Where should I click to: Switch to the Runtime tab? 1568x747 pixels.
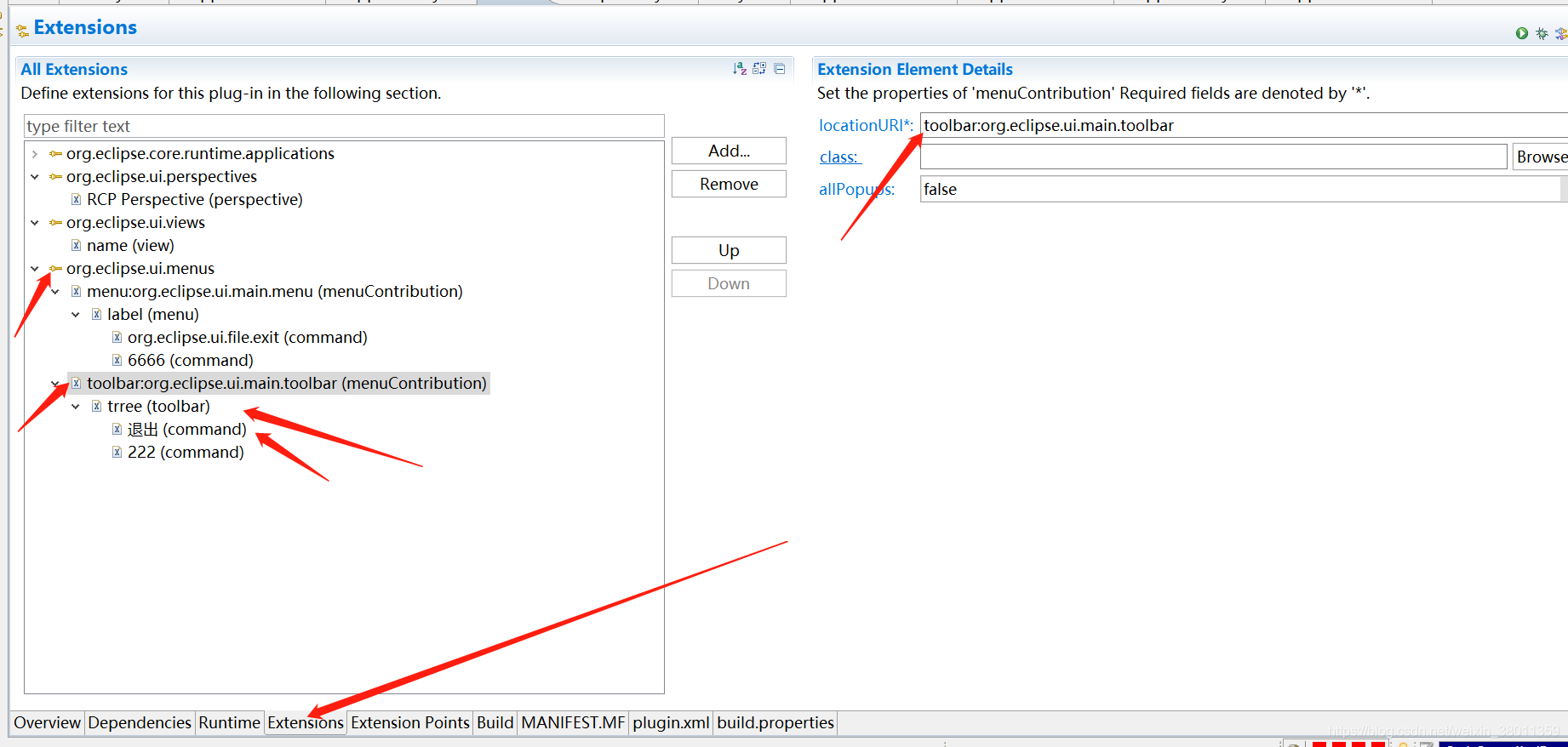229,722
